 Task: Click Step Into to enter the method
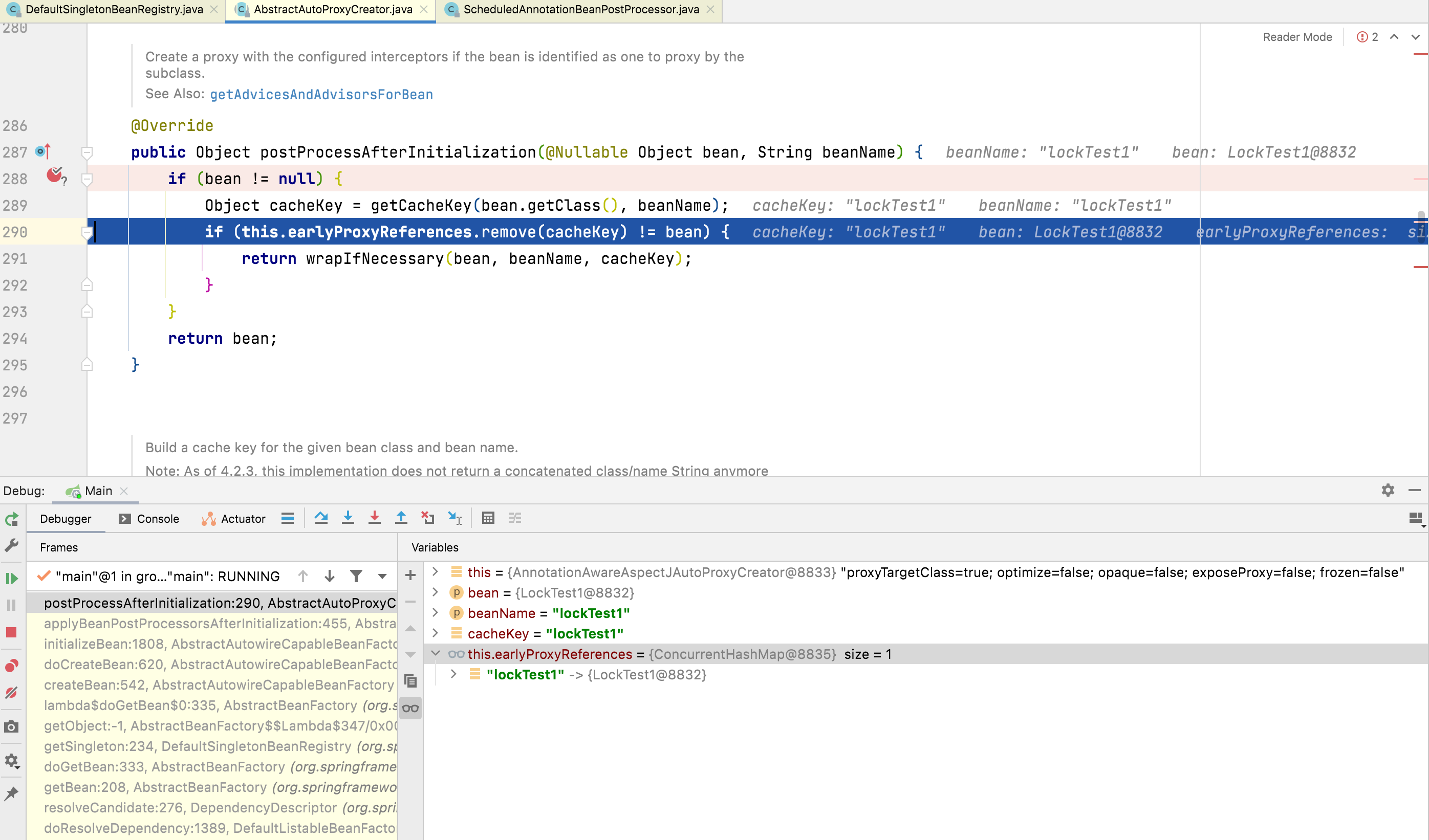click(348, 518)
